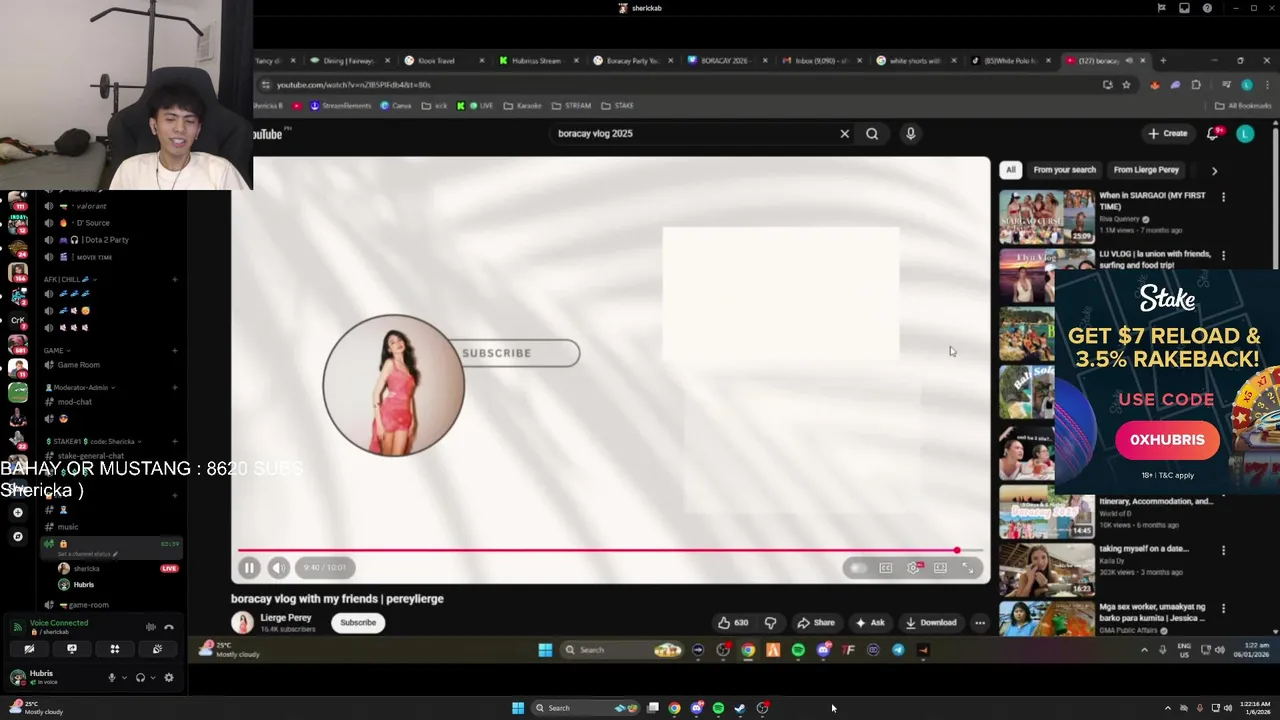Pause the YouTube video
The width and height of the screenshot is (1280, 720).
(249, 568)
